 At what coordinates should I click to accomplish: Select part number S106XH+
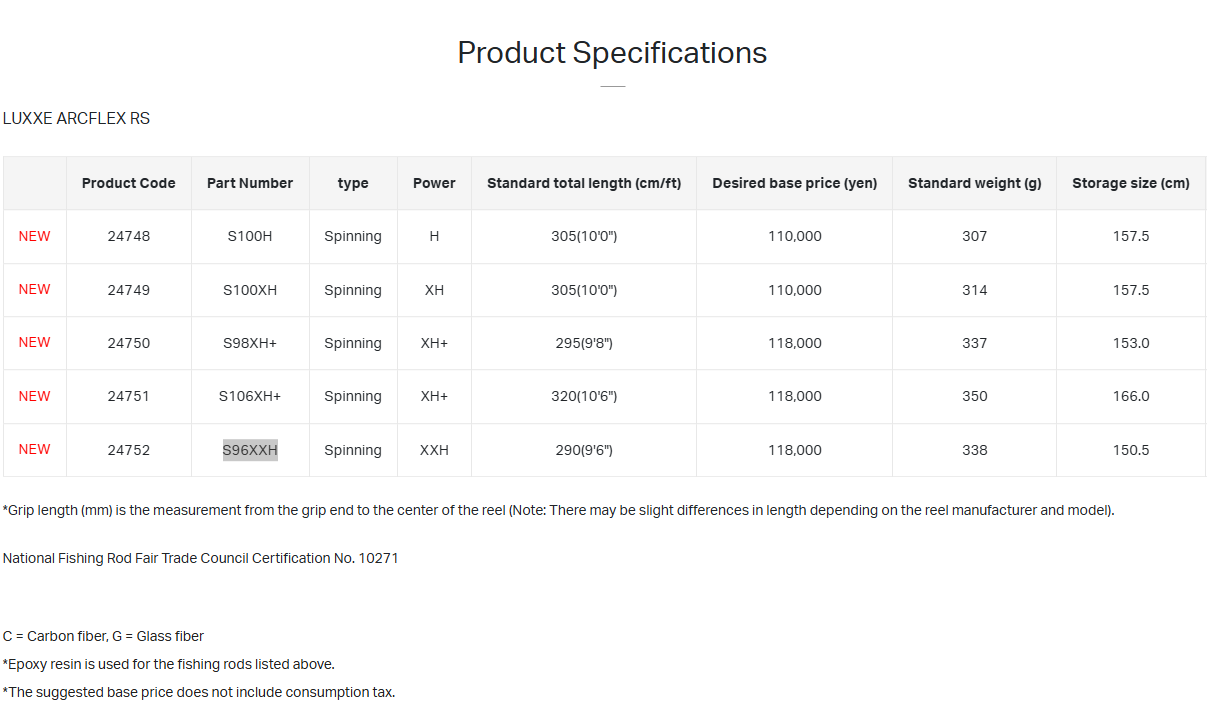[x=250, y=396]
